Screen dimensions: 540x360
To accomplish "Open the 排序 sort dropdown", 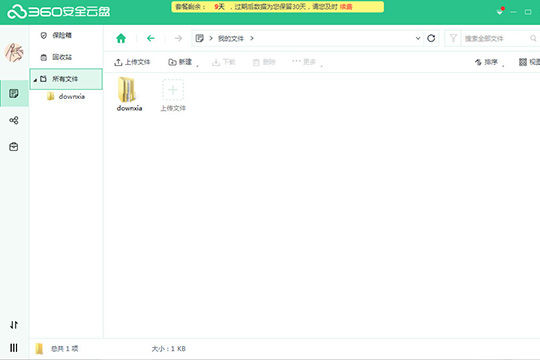I will click(489, 62).
